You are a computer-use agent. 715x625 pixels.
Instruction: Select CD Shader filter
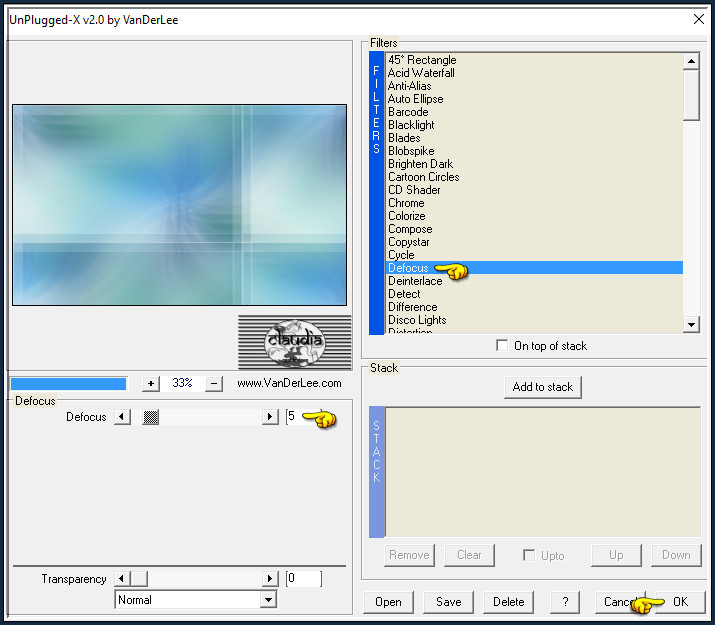534,190
